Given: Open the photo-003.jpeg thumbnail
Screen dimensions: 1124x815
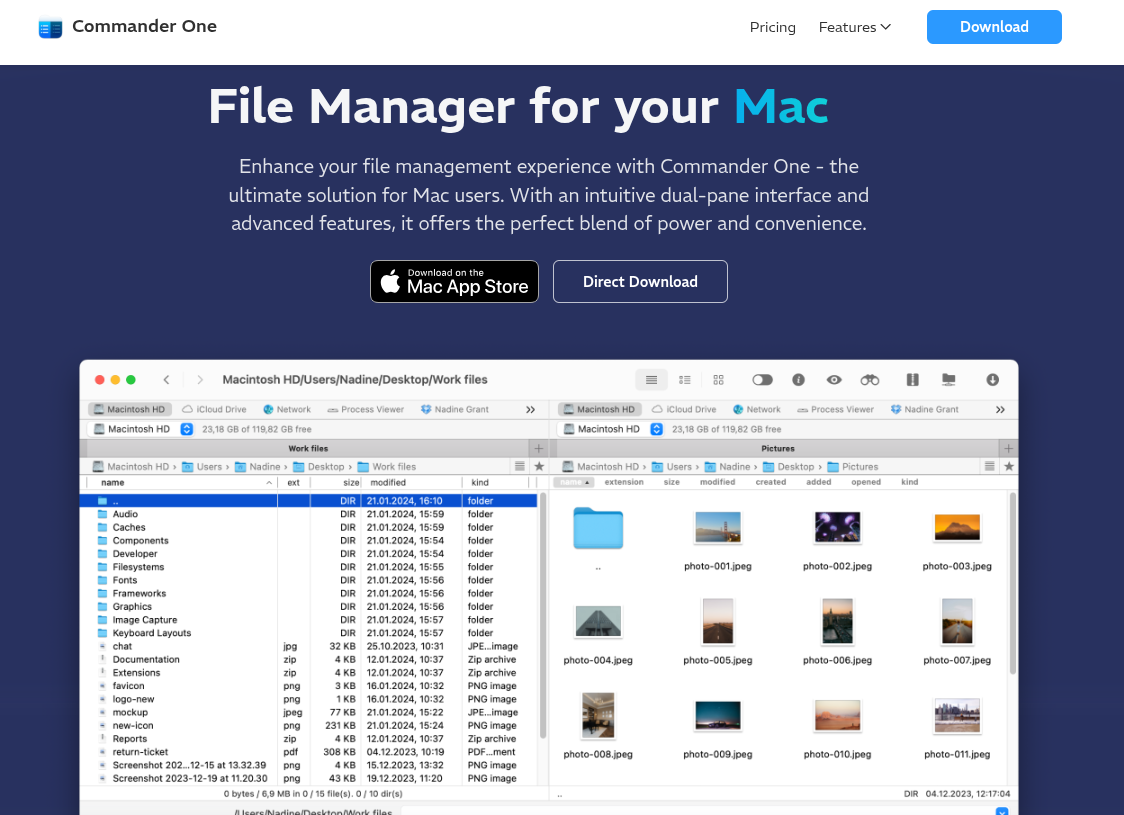Looking at the screenshot, I should pyautogui.click(x=957, y=527).
